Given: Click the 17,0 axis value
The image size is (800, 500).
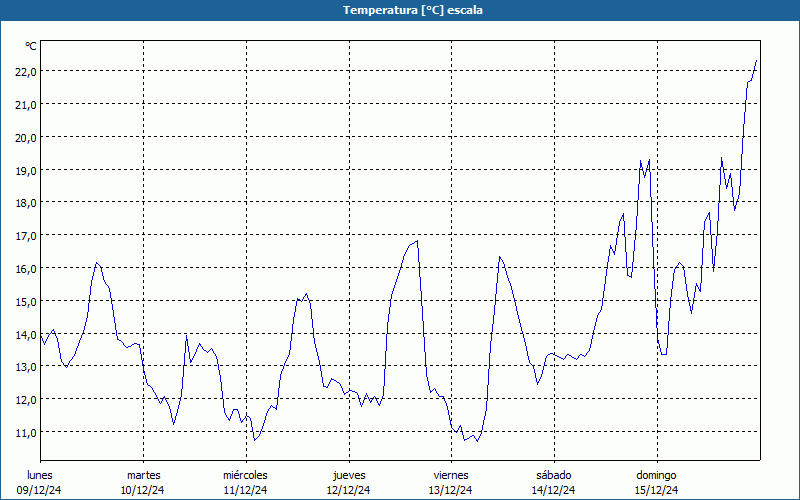Looking at the screenshot, I should click(26, 236).
